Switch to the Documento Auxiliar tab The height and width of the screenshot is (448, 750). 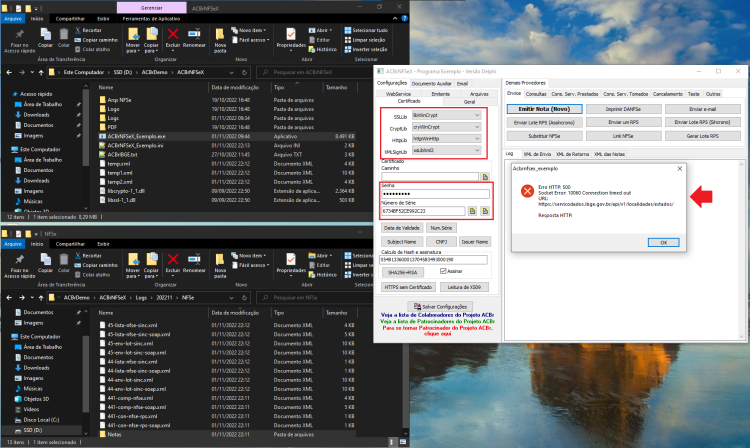tap(431, 83)
